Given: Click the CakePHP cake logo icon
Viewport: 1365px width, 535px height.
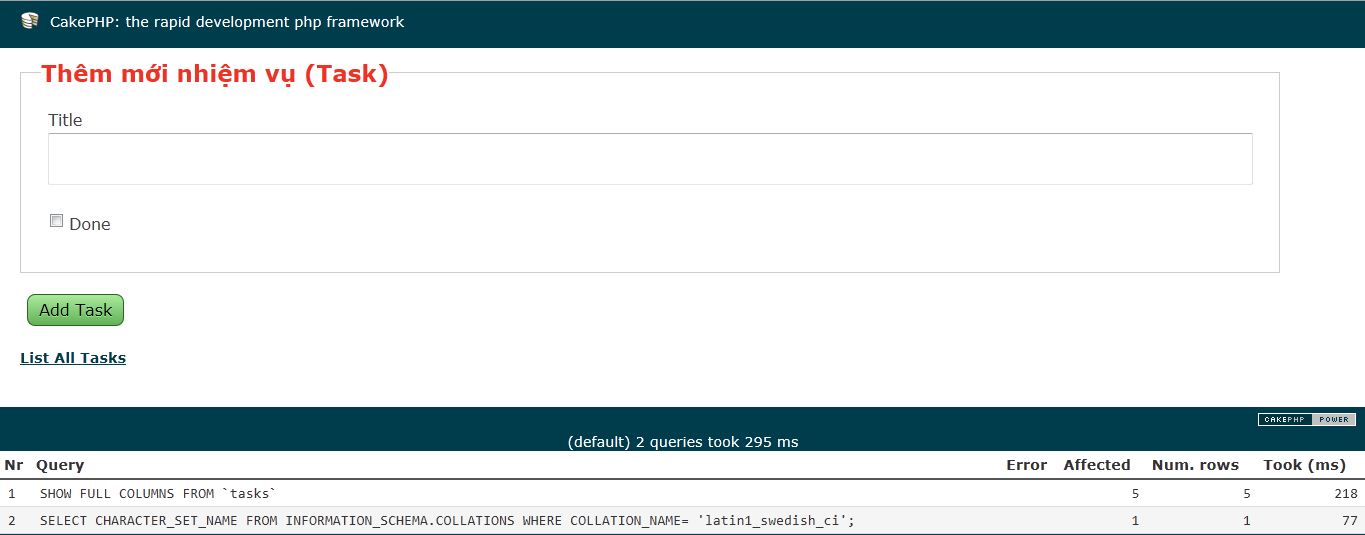Looking at the screenshot, I should (29, 21).
